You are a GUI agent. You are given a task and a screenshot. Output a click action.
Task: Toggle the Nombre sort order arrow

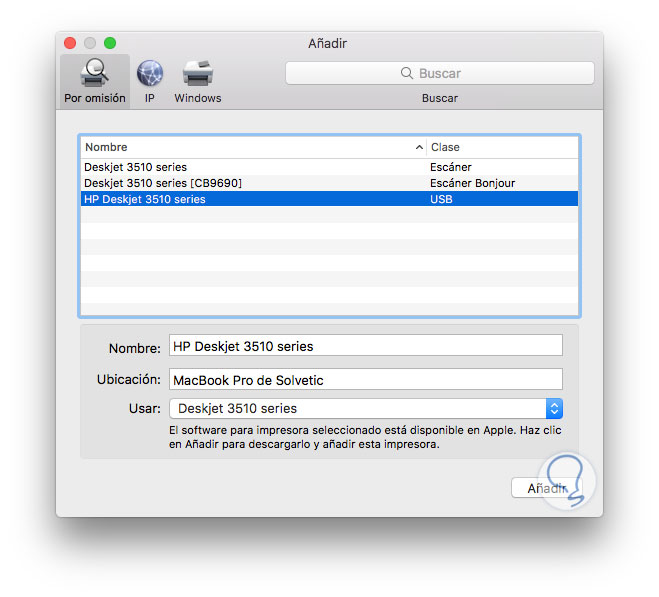(x=419, y=147)
